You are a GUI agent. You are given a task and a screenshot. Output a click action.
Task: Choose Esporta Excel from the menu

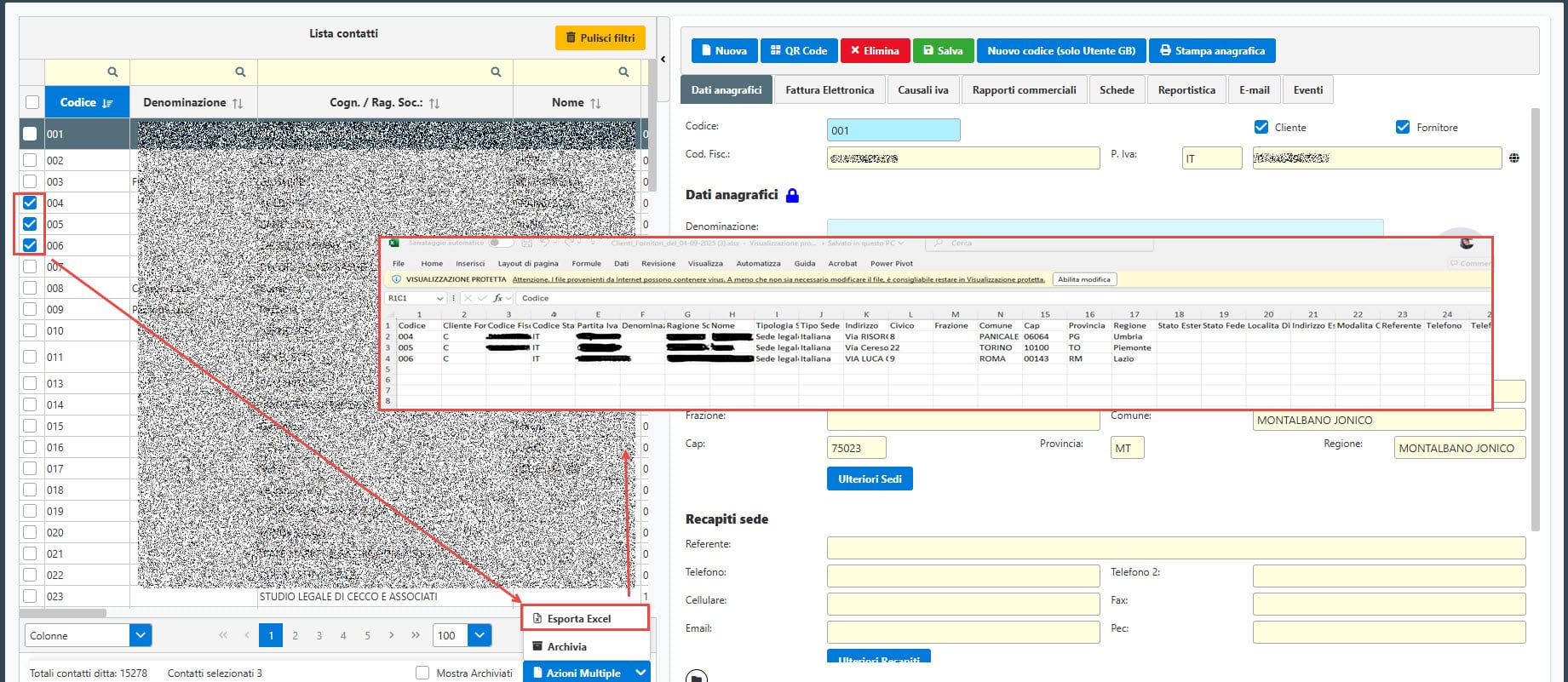pyautogui.click(x=579, y=618)
